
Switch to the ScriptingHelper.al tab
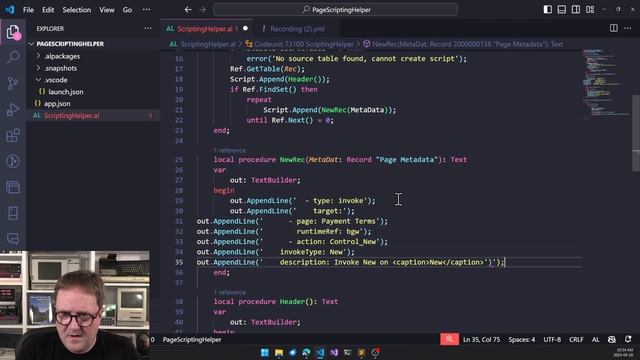[x=207, y=29]
